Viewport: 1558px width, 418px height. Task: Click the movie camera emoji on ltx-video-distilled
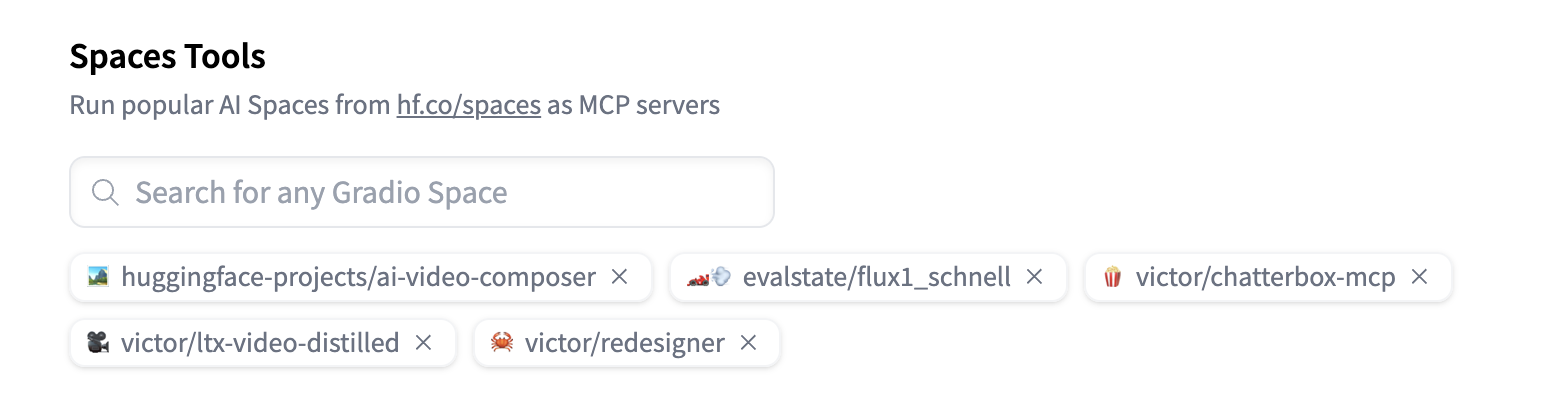click(97, 343)
